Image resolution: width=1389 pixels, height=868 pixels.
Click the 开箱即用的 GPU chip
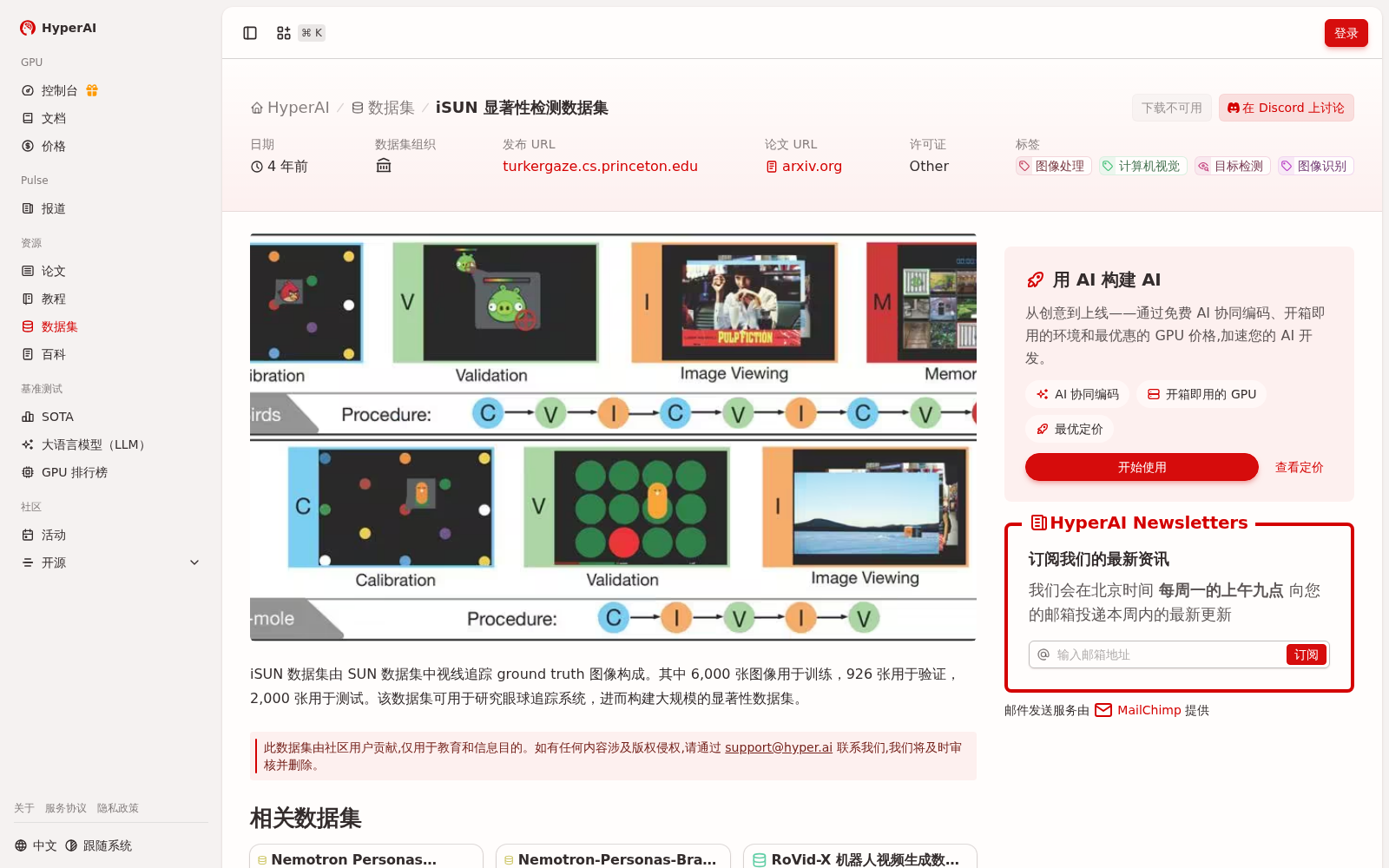(1201, 394)
